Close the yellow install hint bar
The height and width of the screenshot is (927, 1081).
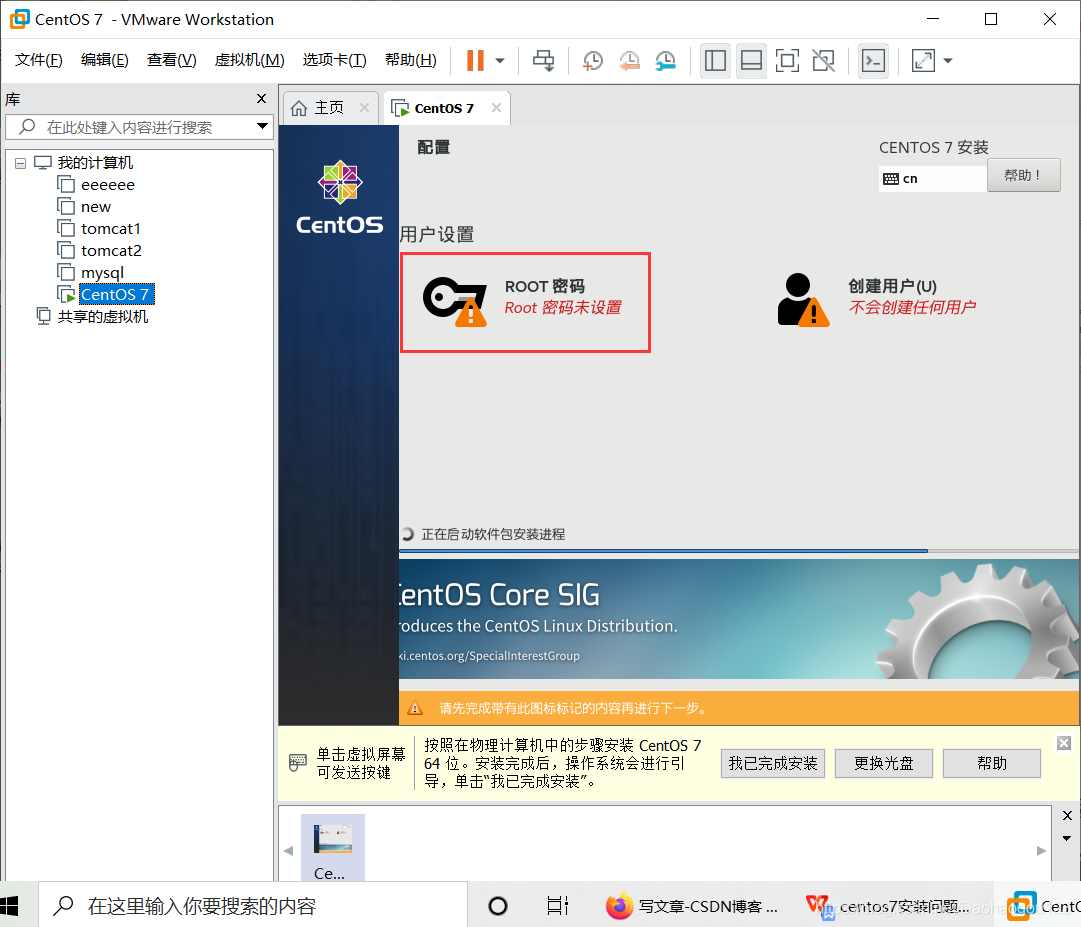[1064, 743]
